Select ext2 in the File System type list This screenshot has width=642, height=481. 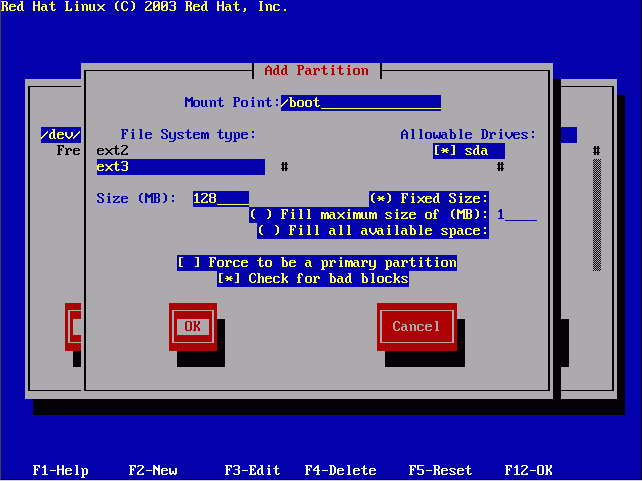coord(113,151)
